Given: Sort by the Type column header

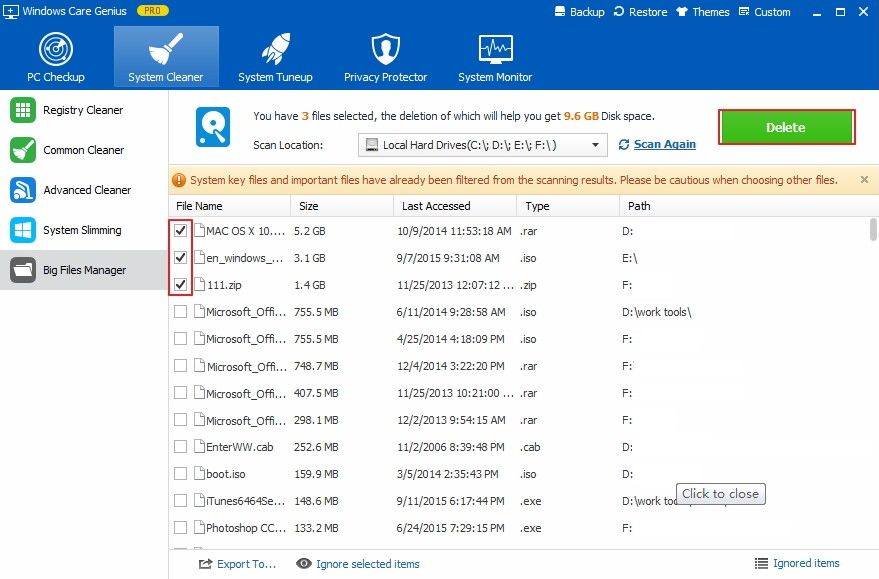Looking at the screenshot, I should click(x=568, y=206).
